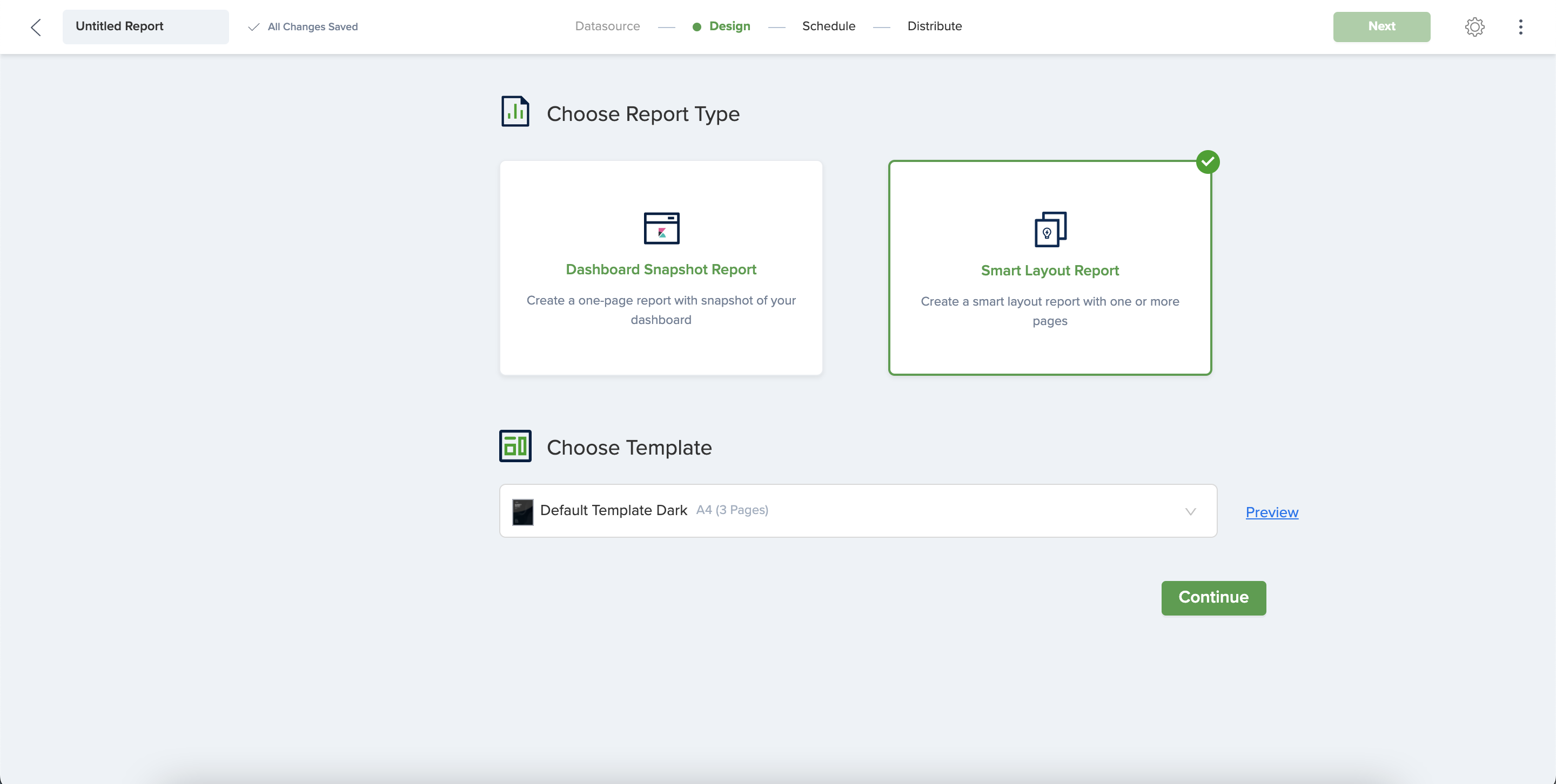Click the Choose Report Type chart icon
The width and height of the screenshot is (1556, 784).
click(x=515, y=112)
